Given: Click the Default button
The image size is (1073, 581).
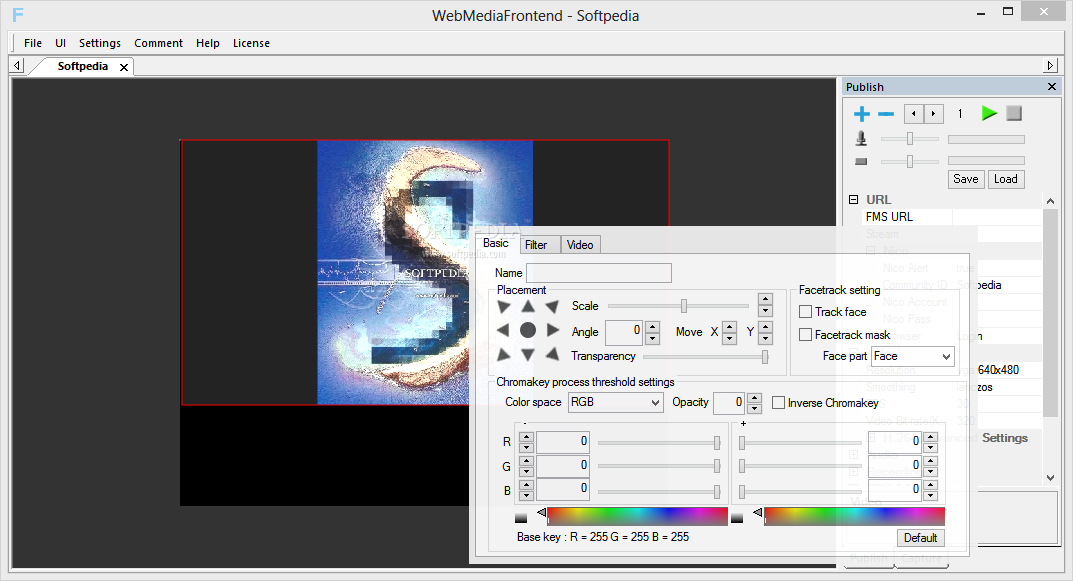Looking at the screenshot, I should 920,538.
